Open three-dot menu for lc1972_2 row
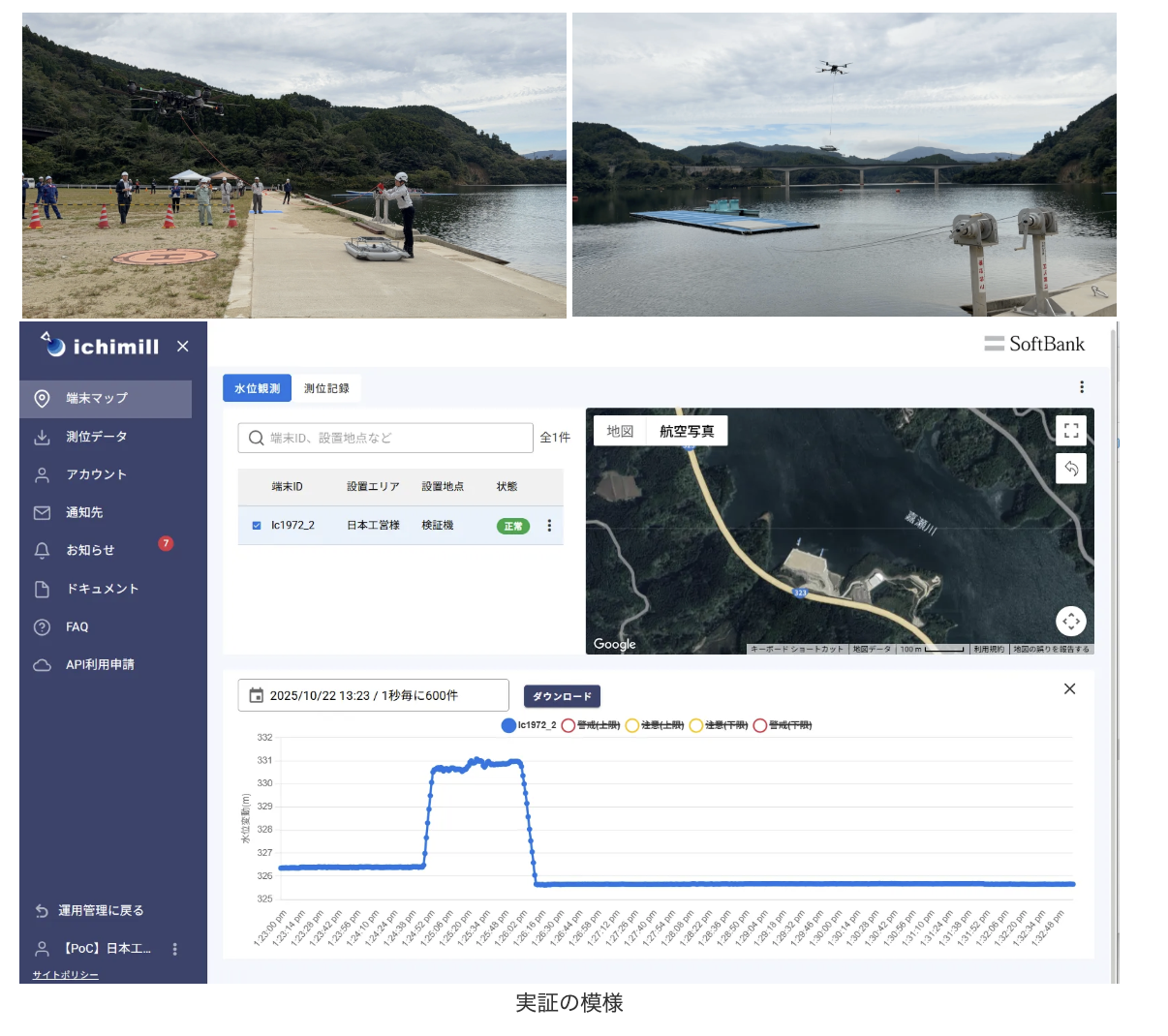This screenshot has width=1168, height=1036. 549,526
